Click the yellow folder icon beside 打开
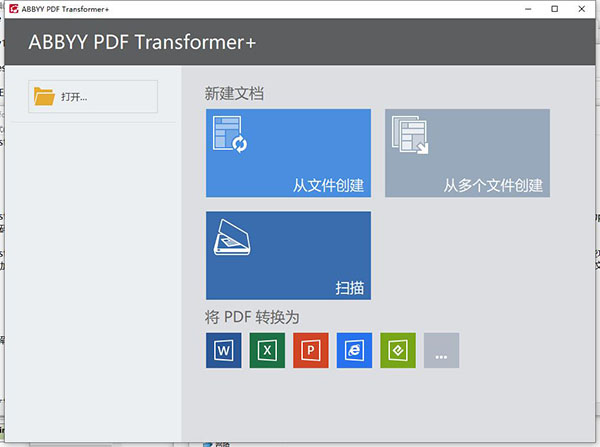This screenshot has width=600, height=447. point(44,96)
